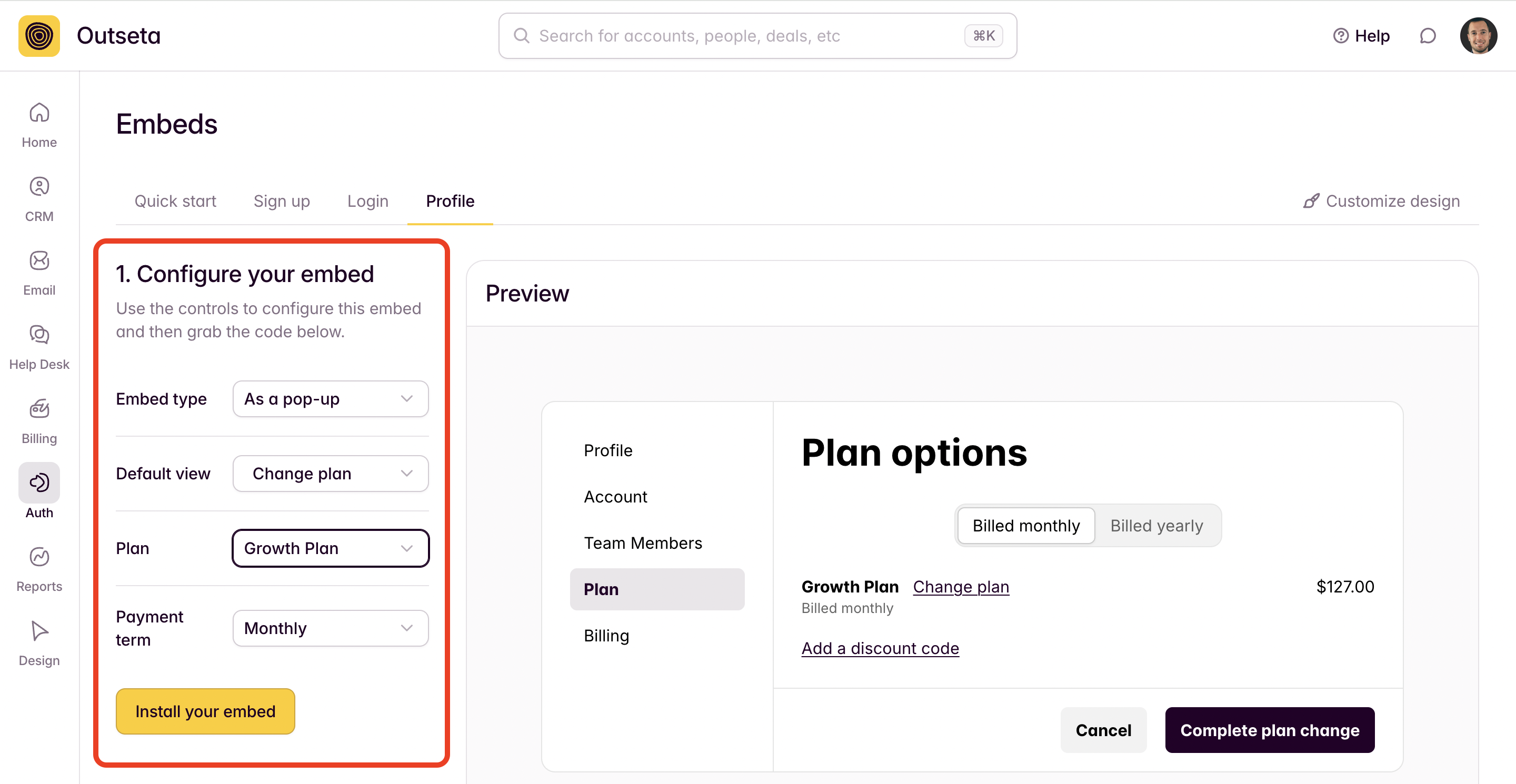
Task: Focus the accounts search field
Action: pyautogui.click(x=747, y=36)
